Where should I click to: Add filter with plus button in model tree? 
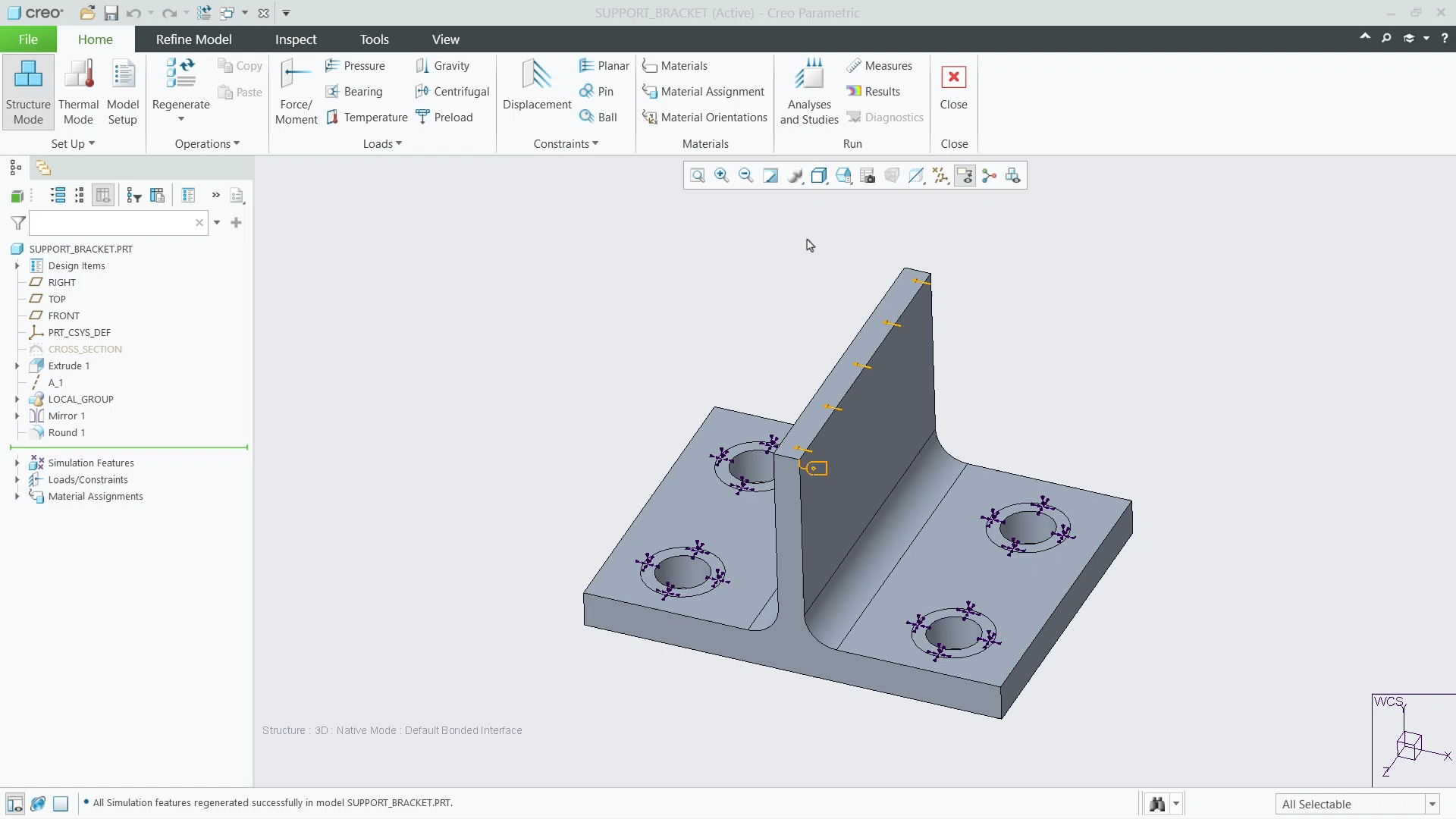tap(236, 223)
